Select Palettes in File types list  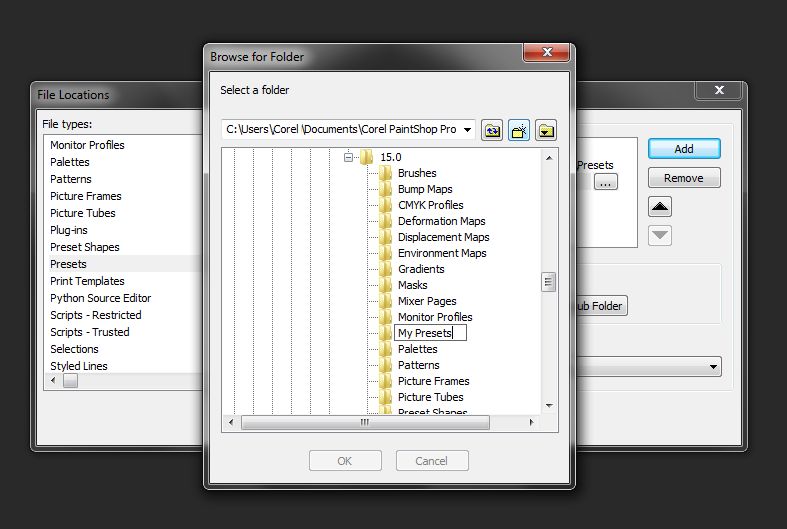pyautogui.click(x=69, y=162)
